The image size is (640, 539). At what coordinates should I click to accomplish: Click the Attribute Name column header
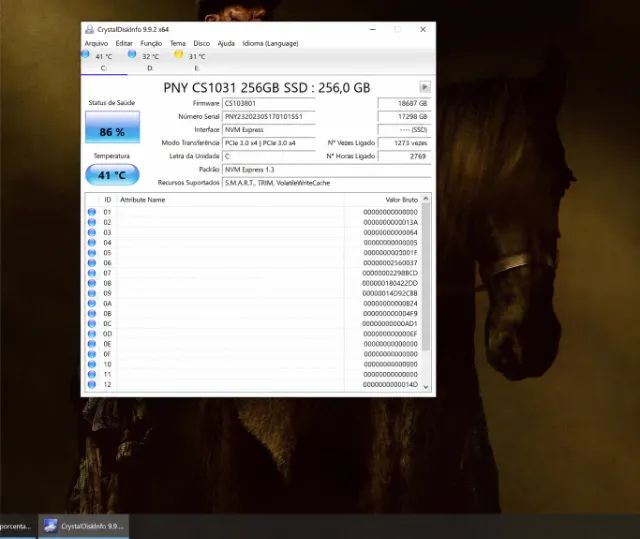231,200
